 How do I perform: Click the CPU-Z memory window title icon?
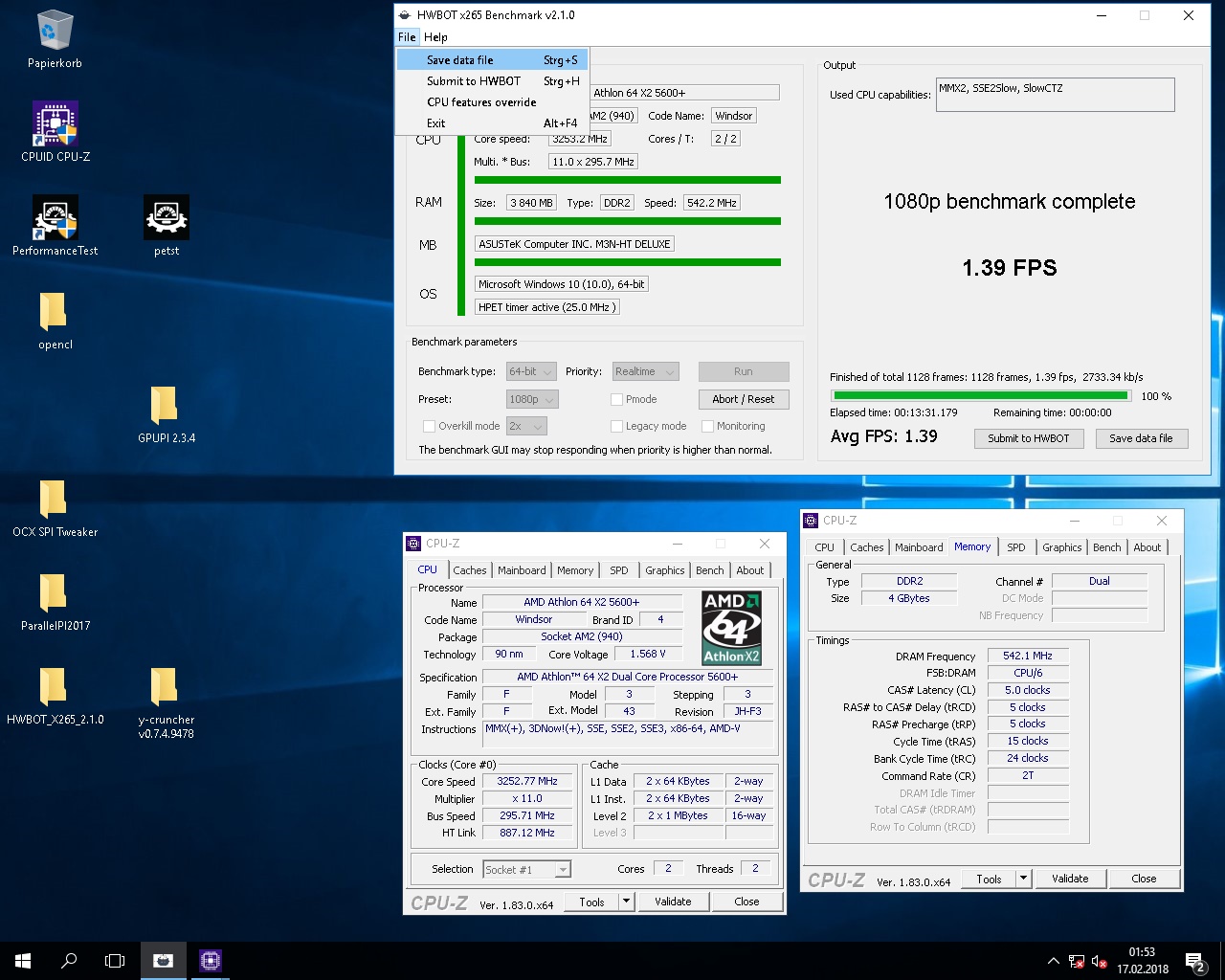pyautogui.click(x=811, y=521)
